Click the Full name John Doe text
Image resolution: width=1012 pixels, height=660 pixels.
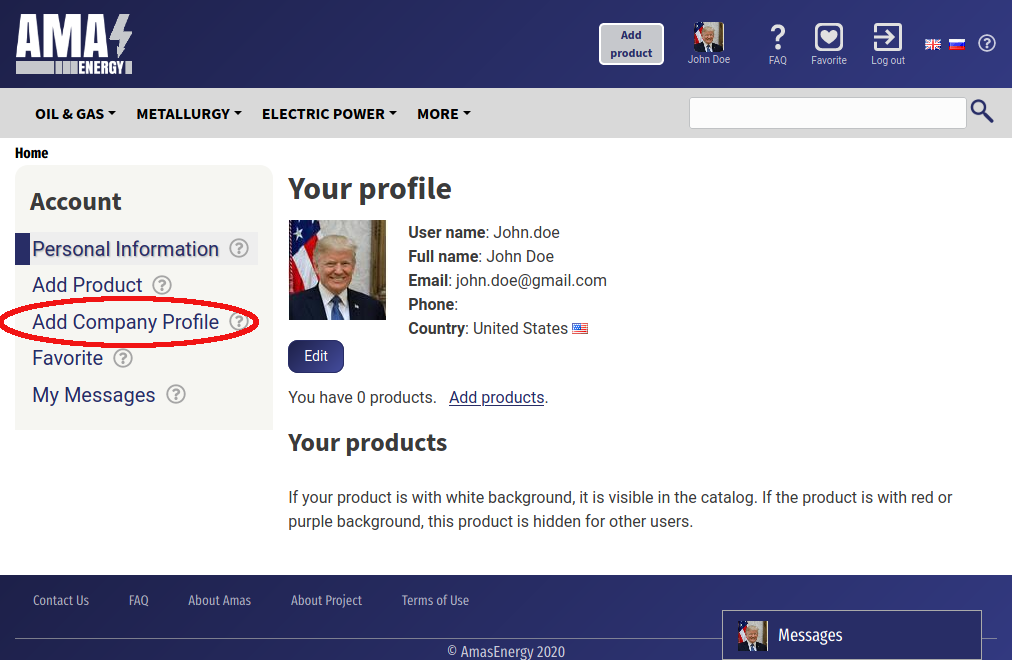coord(481,256)
